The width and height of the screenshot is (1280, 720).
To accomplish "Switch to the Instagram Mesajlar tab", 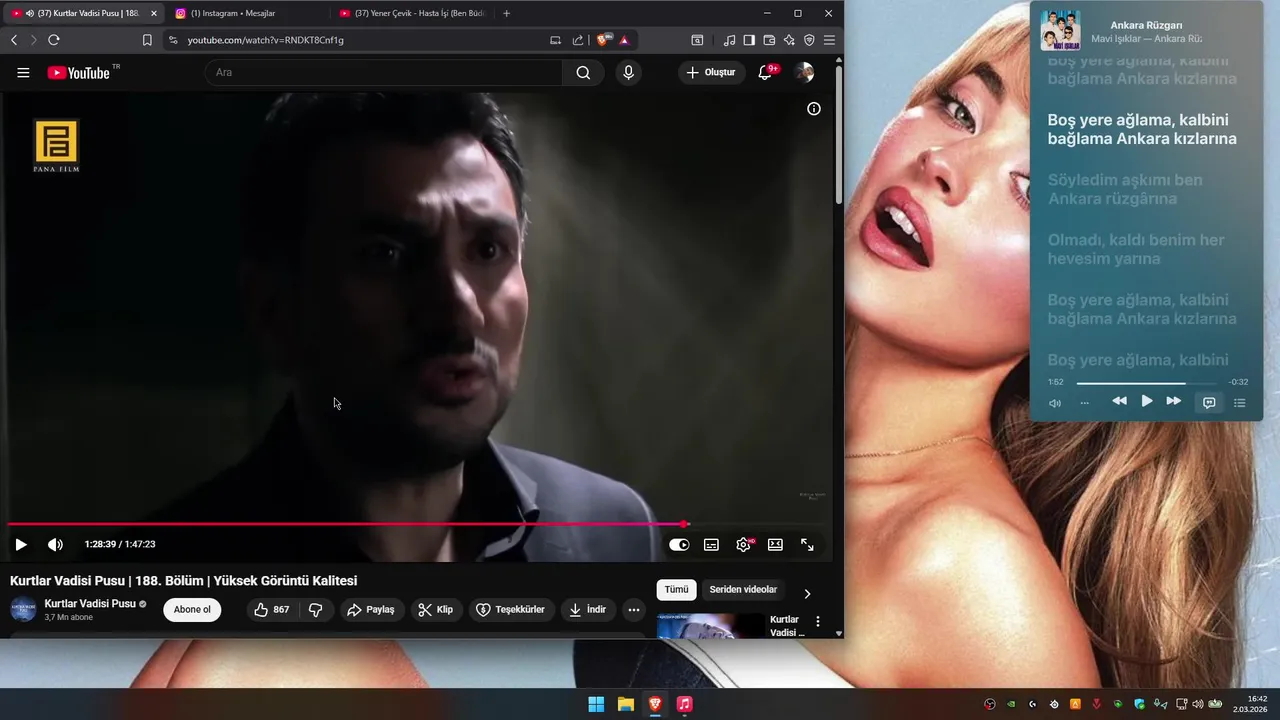I will coord(244,13).
